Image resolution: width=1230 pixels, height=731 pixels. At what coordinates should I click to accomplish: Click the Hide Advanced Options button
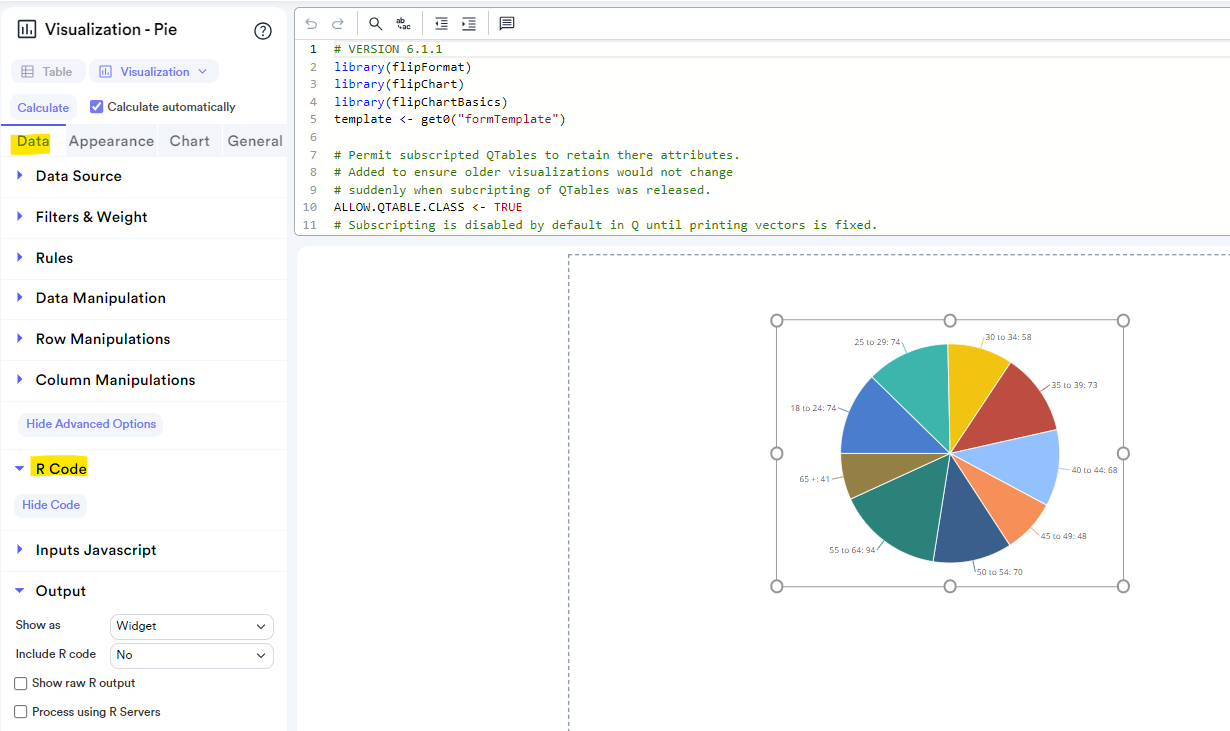[x=91, y=424]
